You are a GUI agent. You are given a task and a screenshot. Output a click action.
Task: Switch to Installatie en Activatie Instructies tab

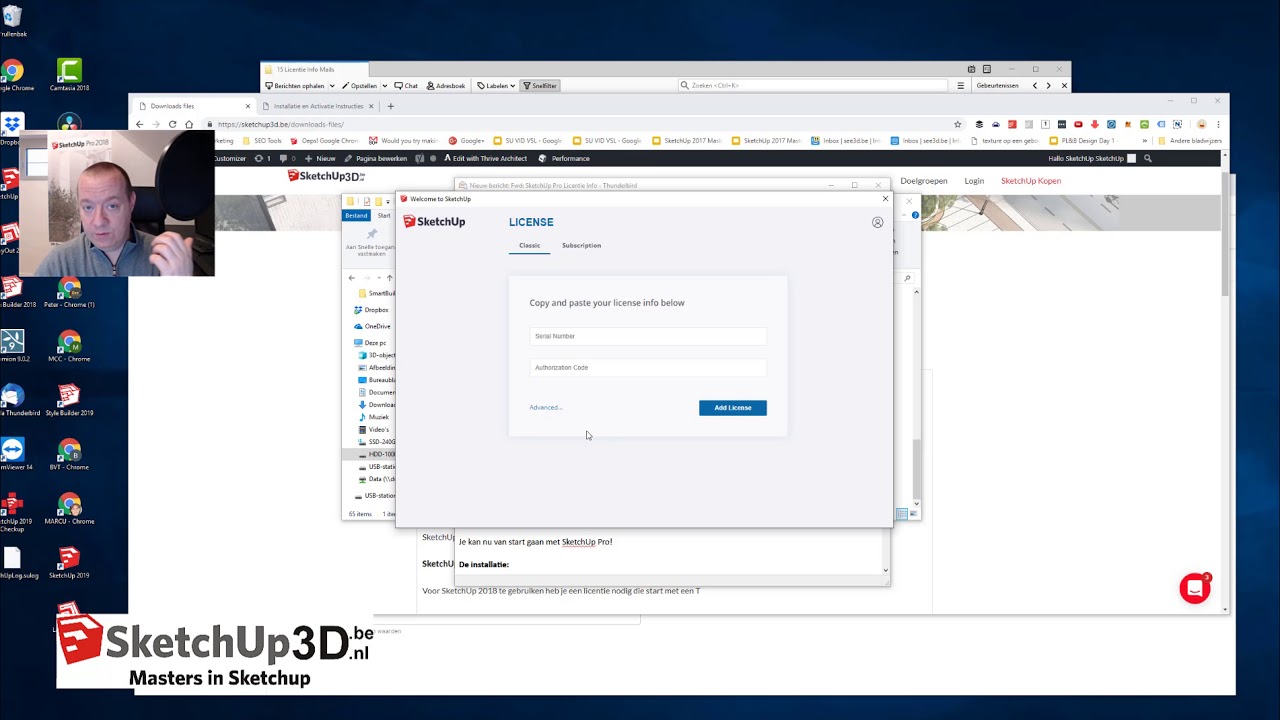pyautogui.click(x=317, y=106)
